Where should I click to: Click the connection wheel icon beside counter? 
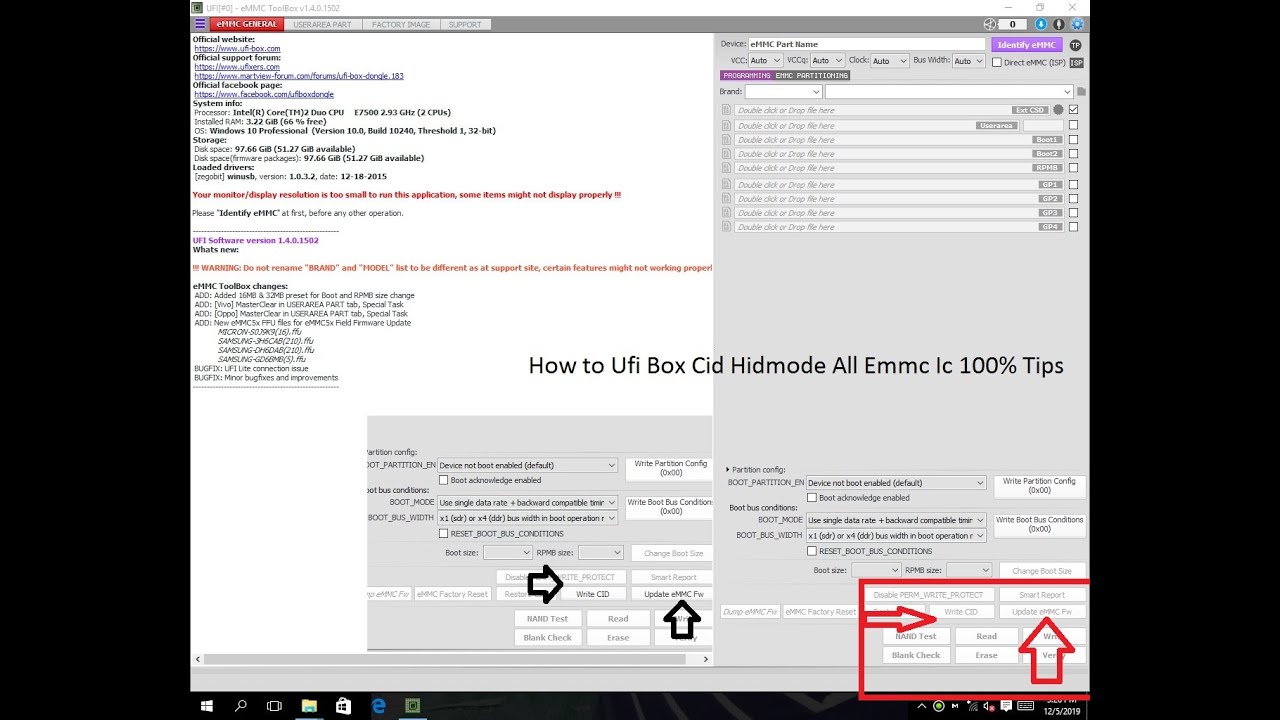click(989, 24)
